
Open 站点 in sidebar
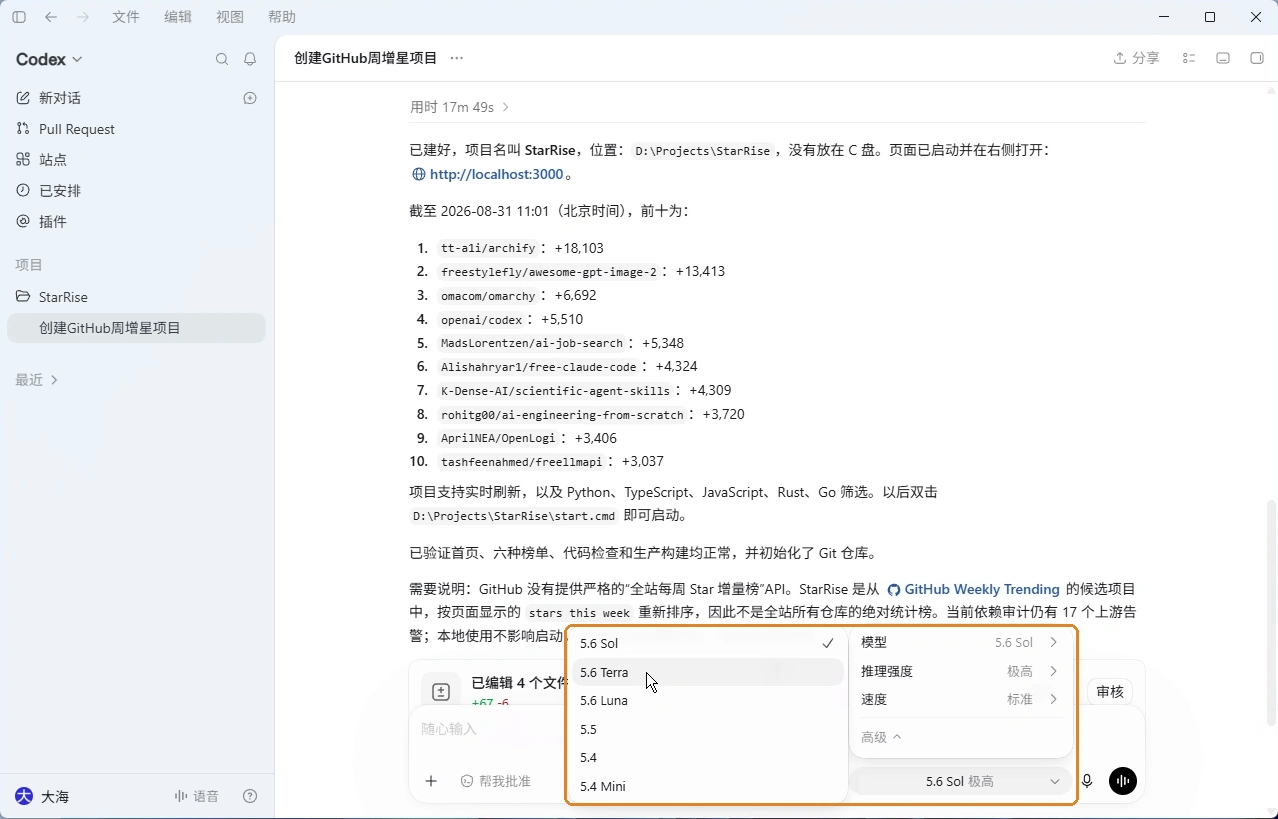pos(137,159)
